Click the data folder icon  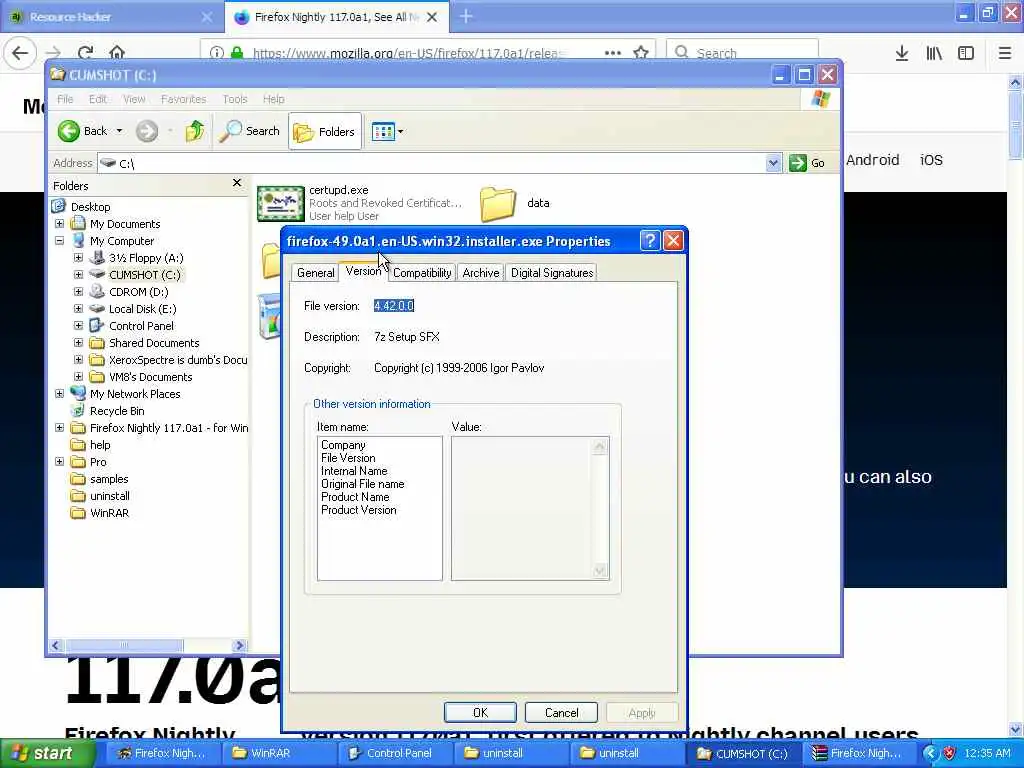pyautogui.click(x=498, y=204)
